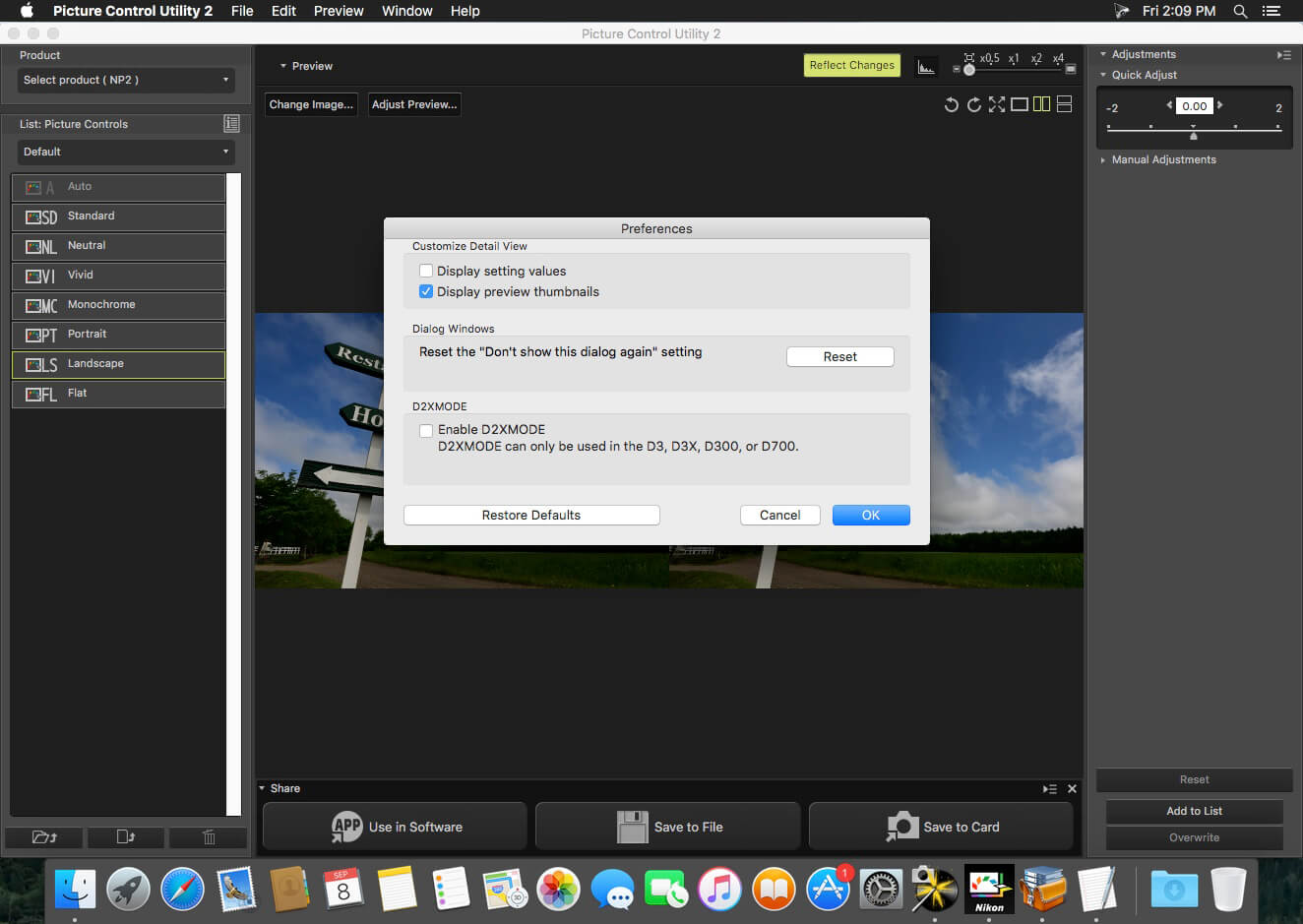Rotate the preview image counterclockwise
This screenshot has width=1303, height=924.
(x=951, y=104)
